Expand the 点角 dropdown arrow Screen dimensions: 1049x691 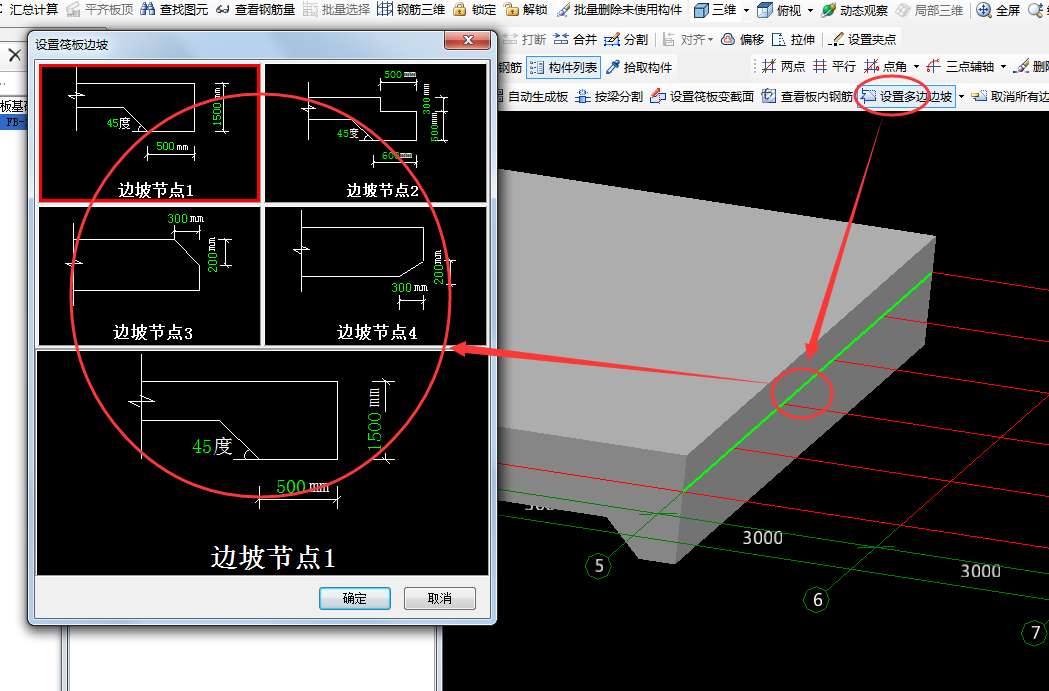pos(916,67)
